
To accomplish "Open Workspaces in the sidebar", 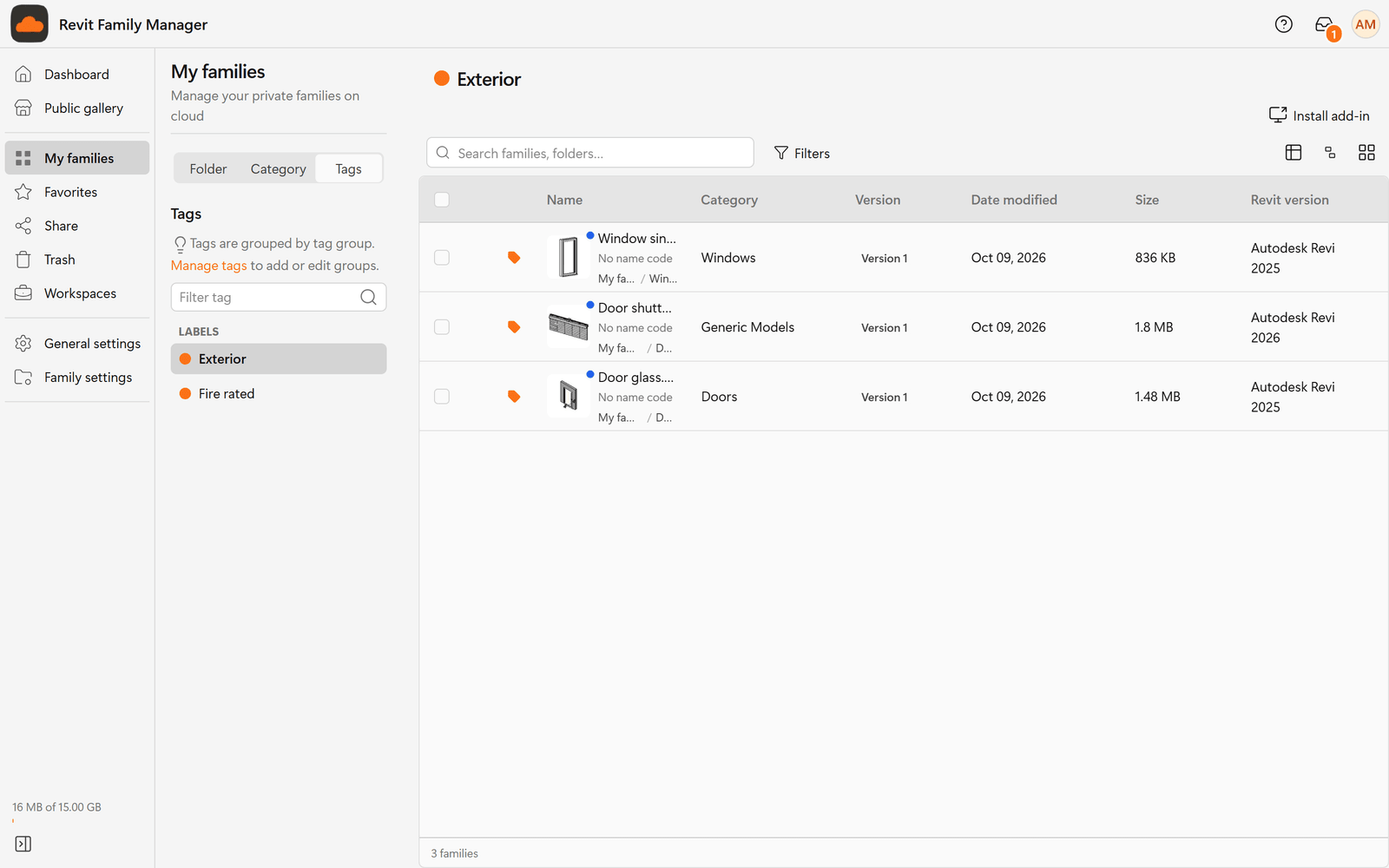I will 76,293.
